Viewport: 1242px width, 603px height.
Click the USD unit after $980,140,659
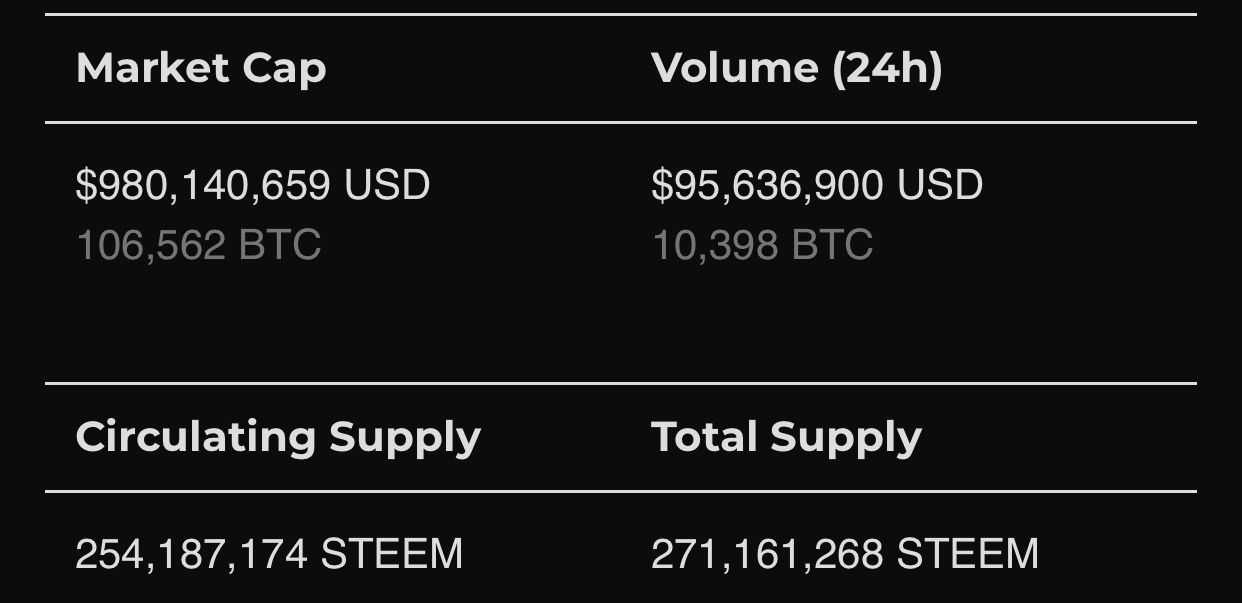click(x=387, y=185)
